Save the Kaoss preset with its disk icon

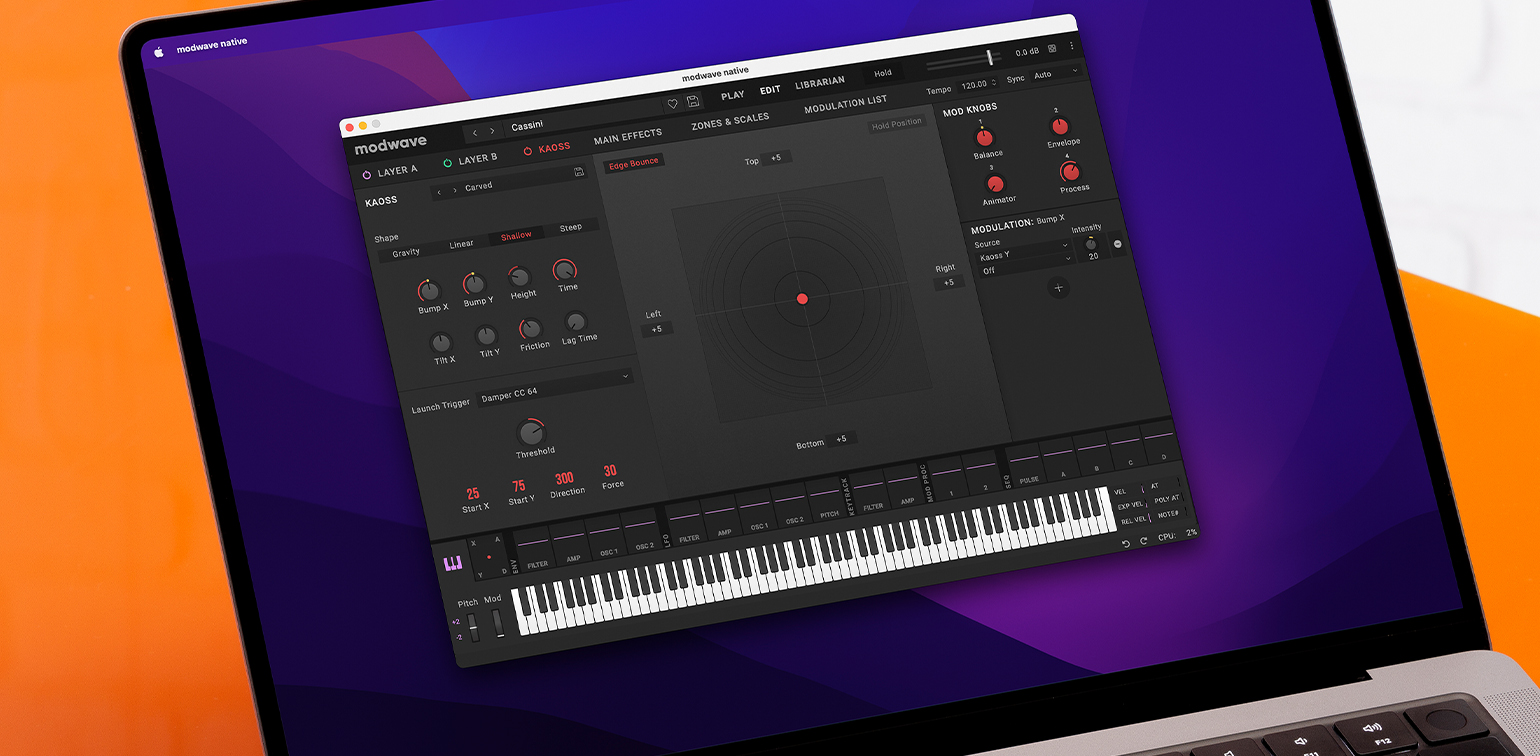point(579,172)
